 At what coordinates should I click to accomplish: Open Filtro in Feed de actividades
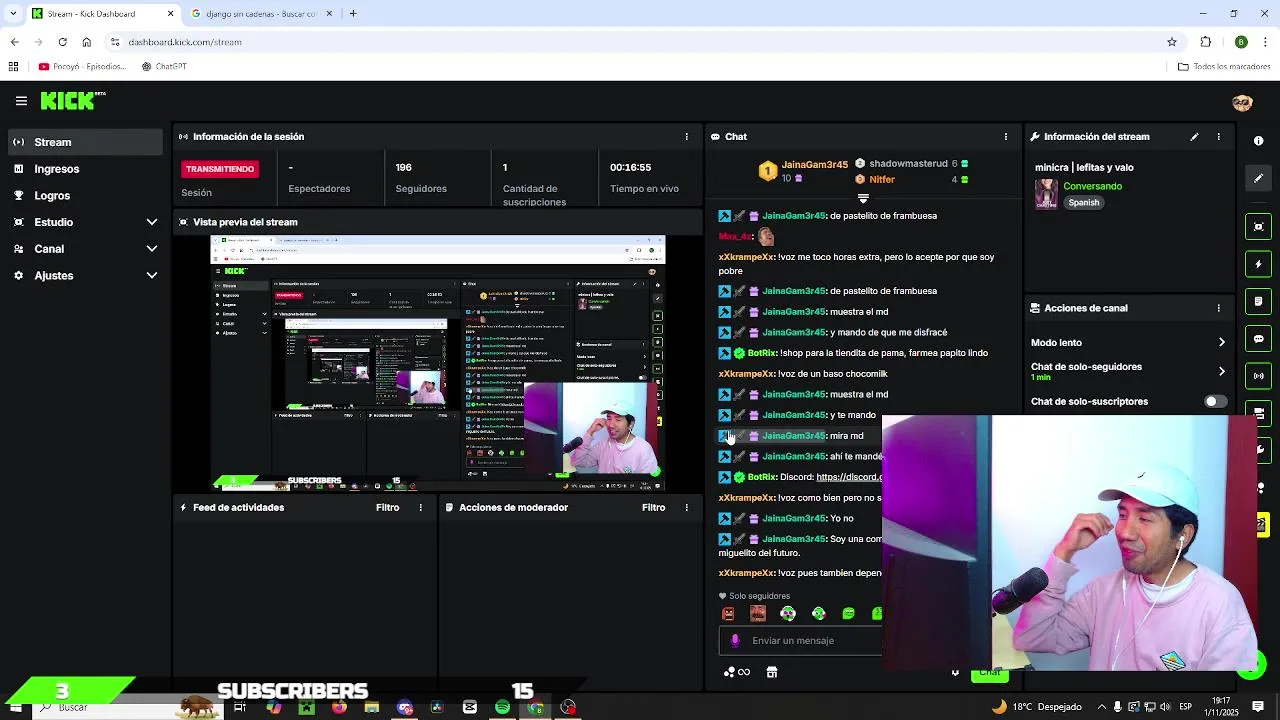[387, 508]
